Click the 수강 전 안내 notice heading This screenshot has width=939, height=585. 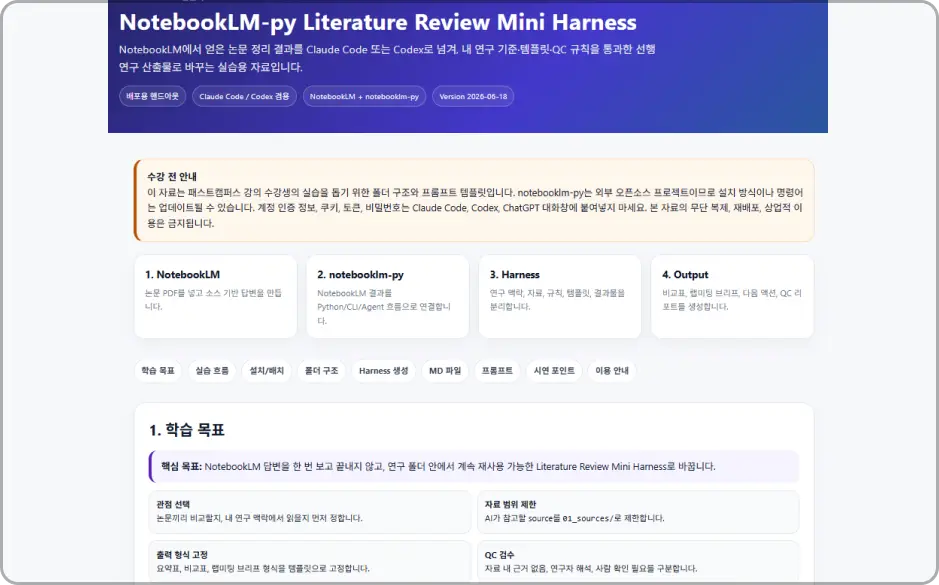coord(172,177)
